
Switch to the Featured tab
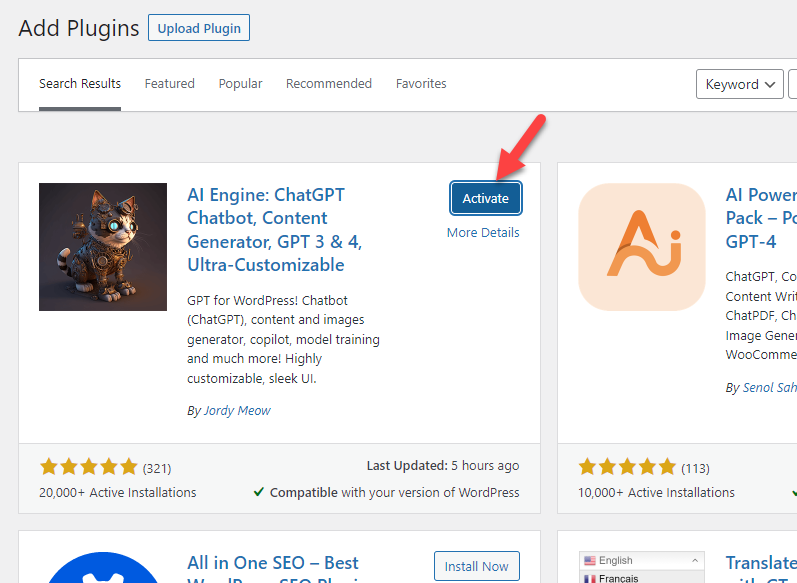point(169,83)
